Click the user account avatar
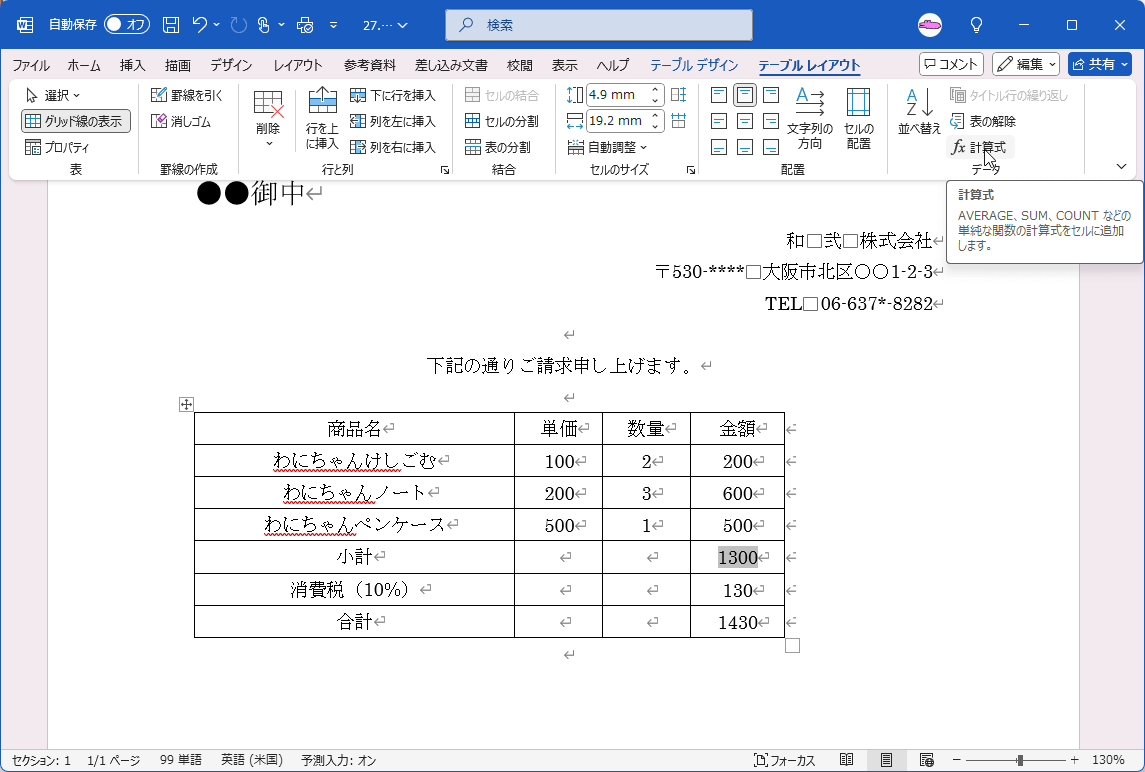Viewport: 1145px width, 772px height. (930, 25)
